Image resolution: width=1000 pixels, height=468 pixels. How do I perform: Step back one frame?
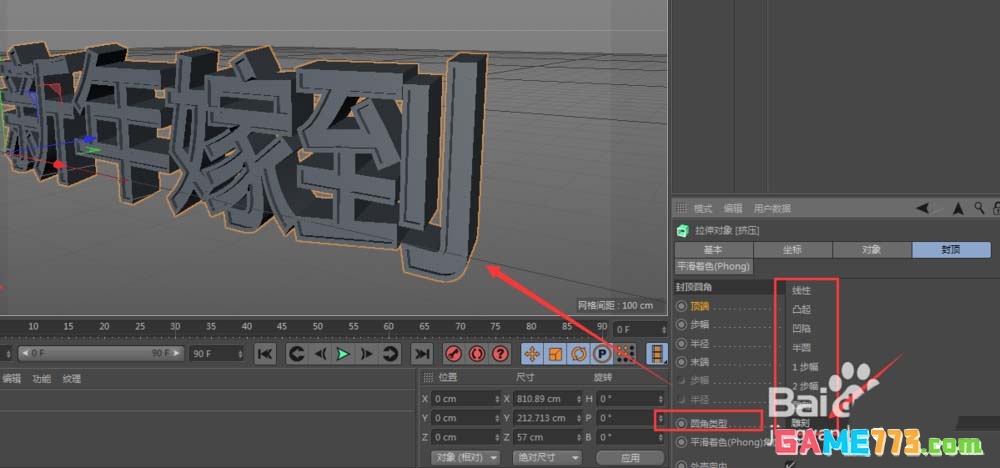pos(320,354)
